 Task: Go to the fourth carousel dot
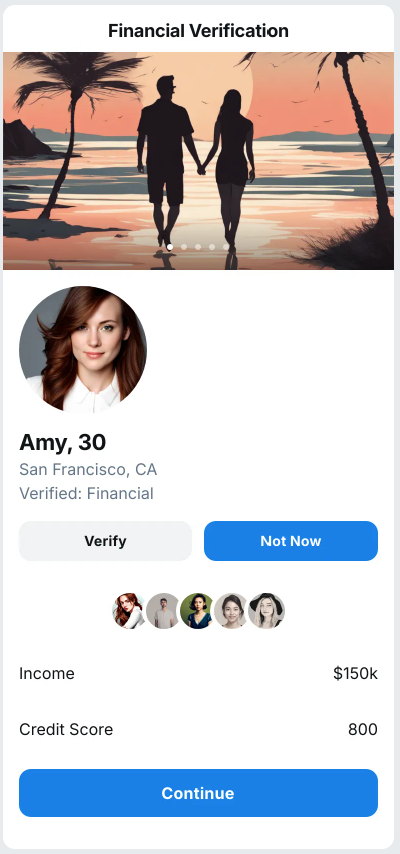pos(212,247)
